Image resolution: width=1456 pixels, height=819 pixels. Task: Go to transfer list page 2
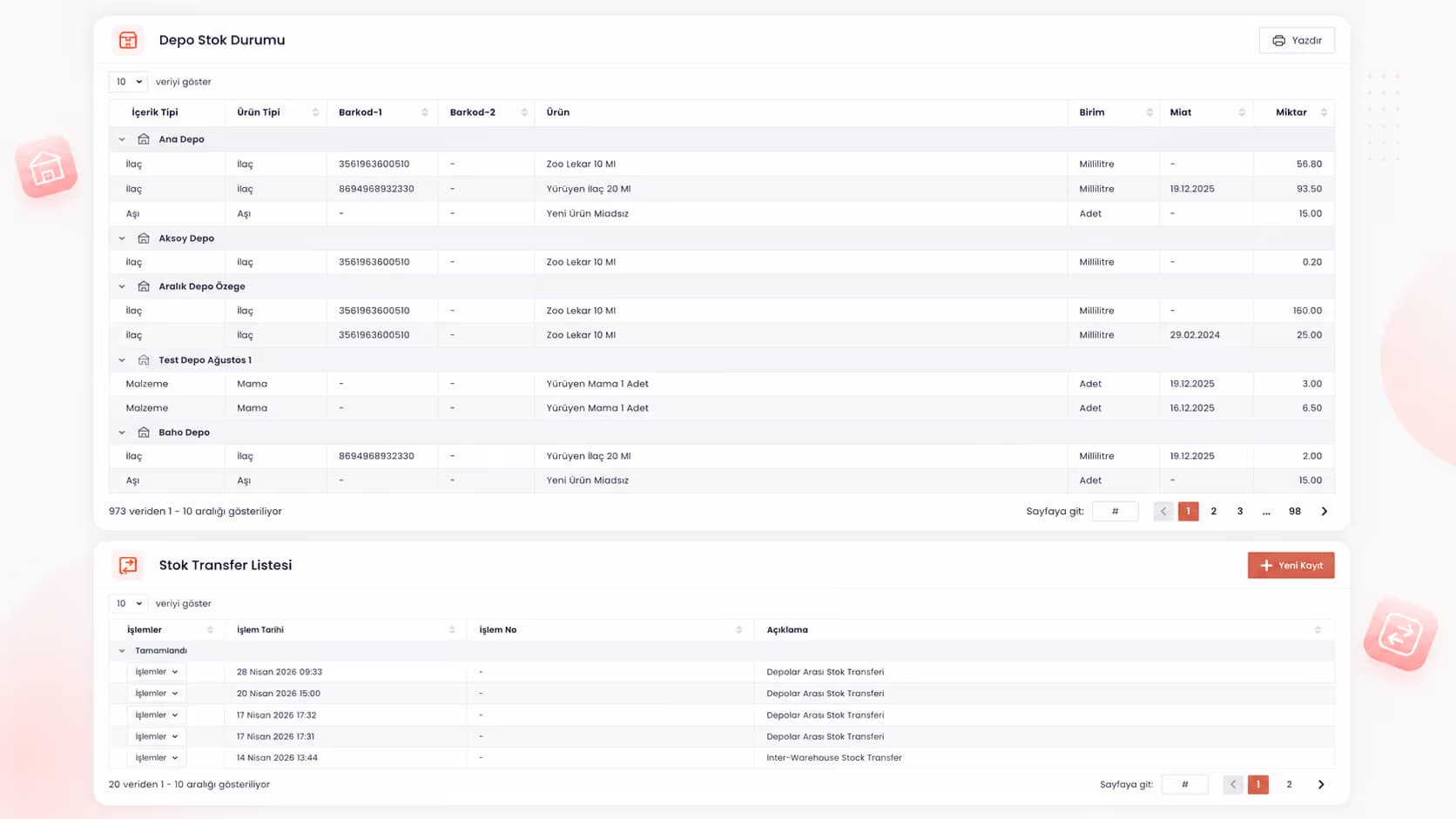[1290, 785]
